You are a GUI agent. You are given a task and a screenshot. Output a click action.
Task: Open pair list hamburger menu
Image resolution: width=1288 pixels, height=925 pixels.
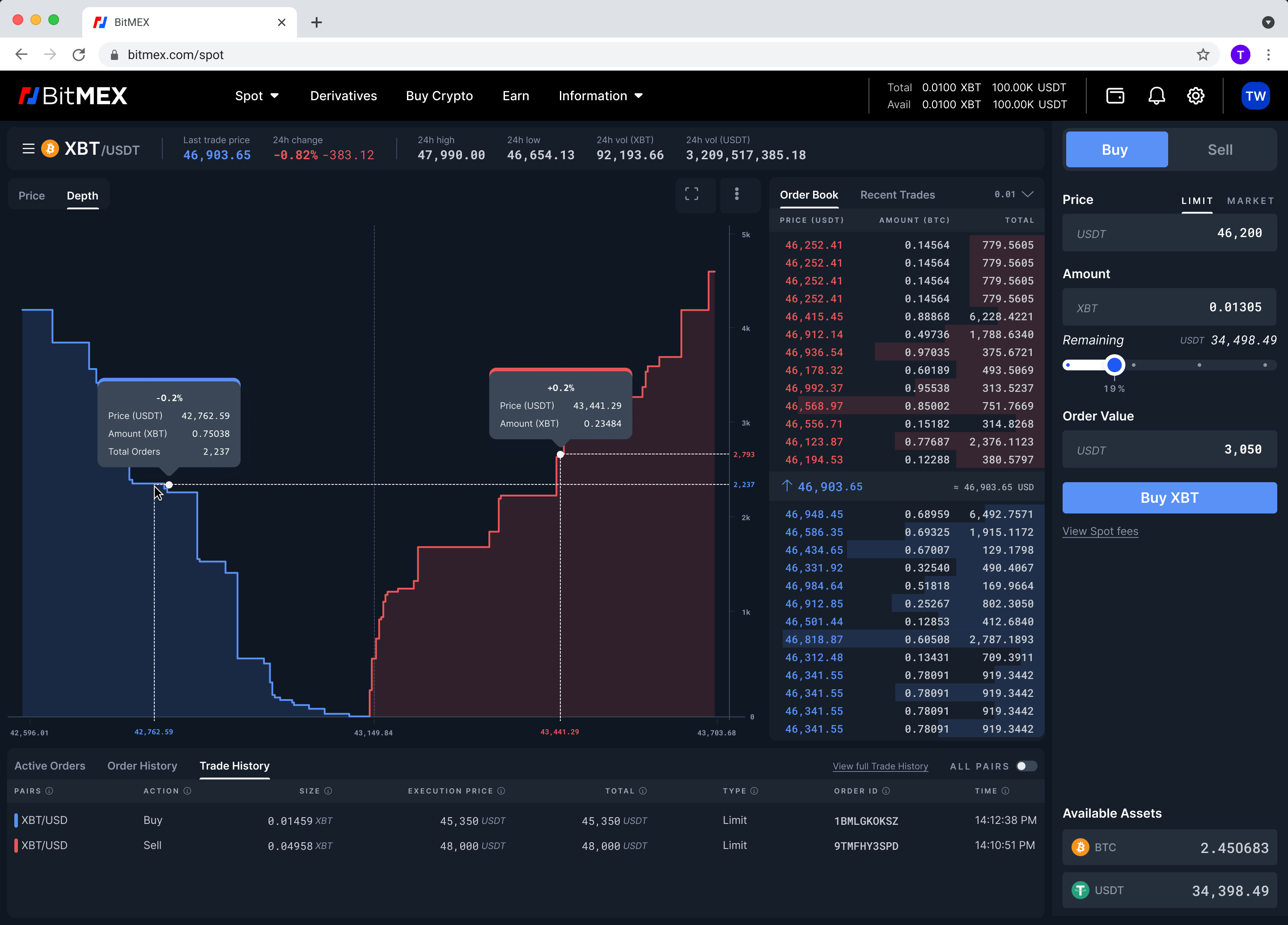(x=28, y=149)
